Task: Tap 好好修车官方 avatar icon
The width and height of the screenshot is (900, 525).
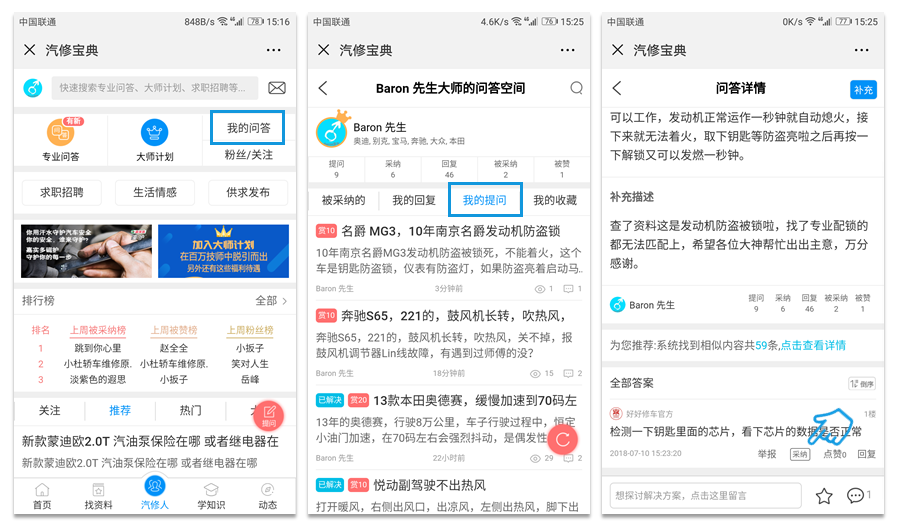Action: [x=616, y=413]
